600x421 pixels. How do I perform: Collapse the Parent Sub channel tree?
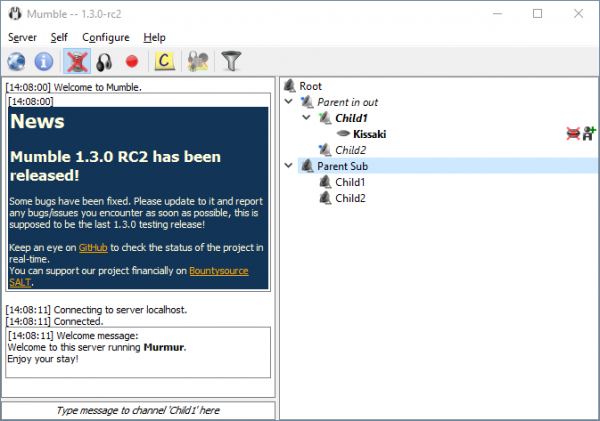(290, 166)
